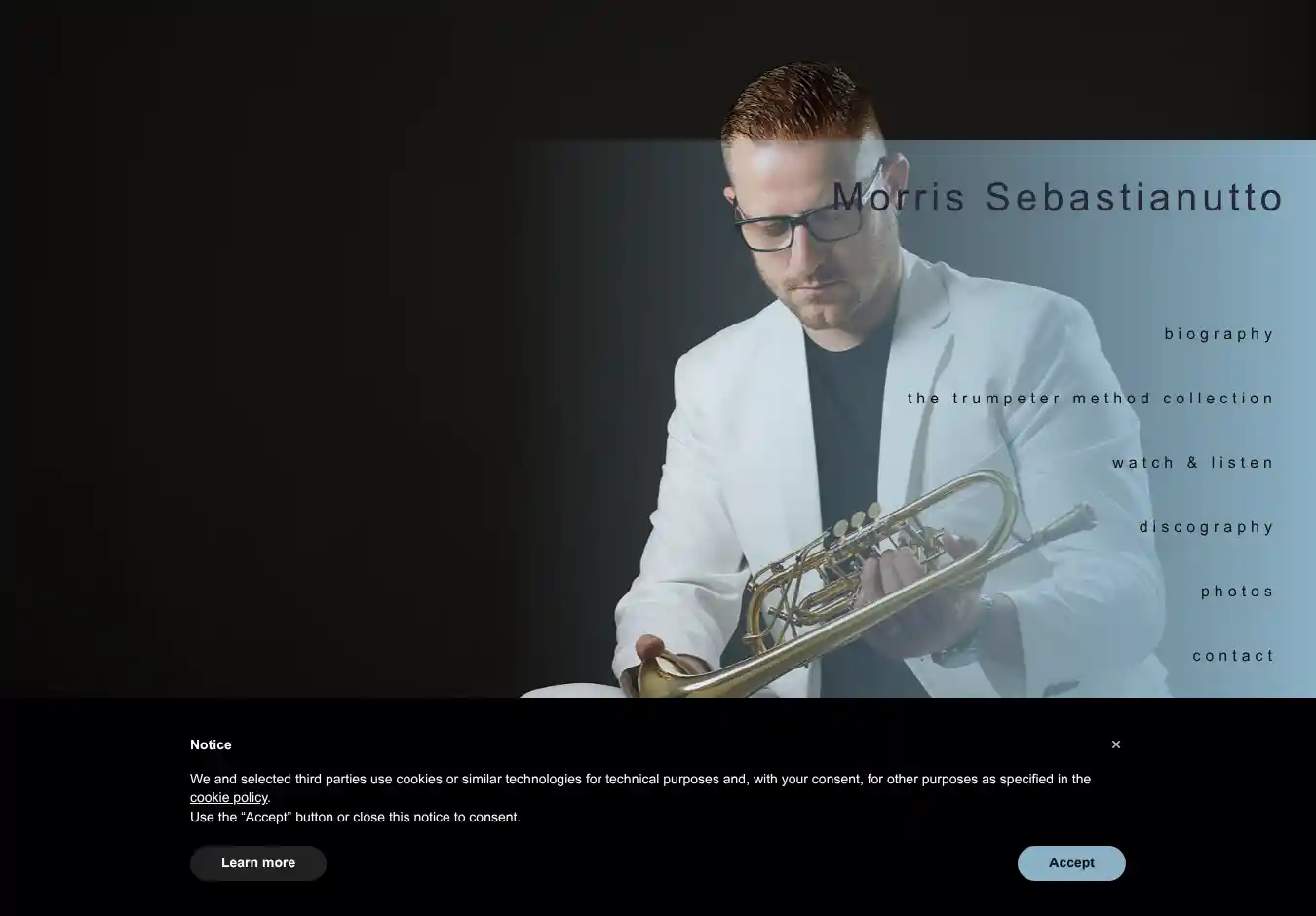Close the cookie notice with the × icon

point(1116,744)
